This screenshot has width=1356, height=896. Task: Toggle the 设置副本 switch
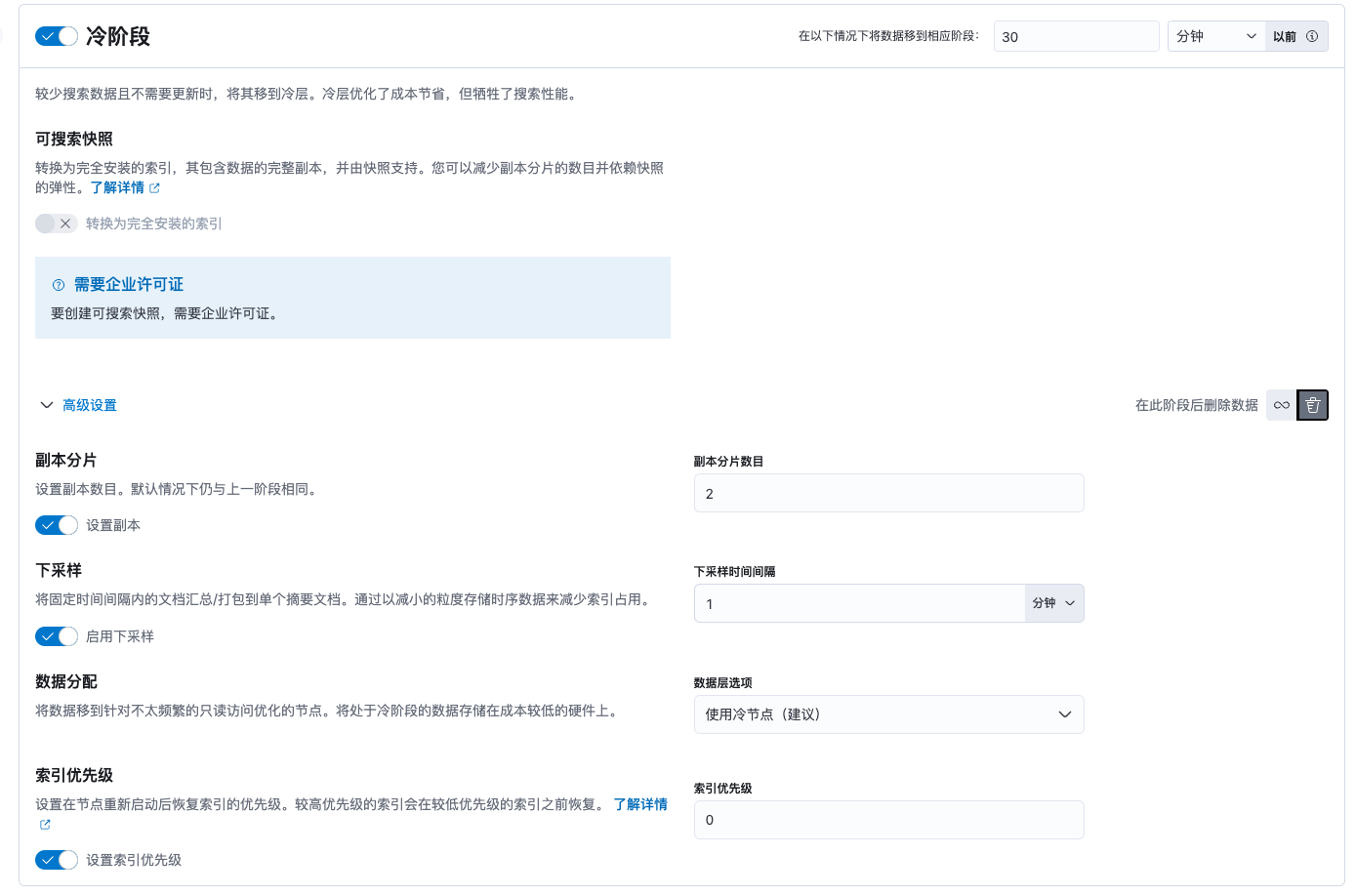57,525
